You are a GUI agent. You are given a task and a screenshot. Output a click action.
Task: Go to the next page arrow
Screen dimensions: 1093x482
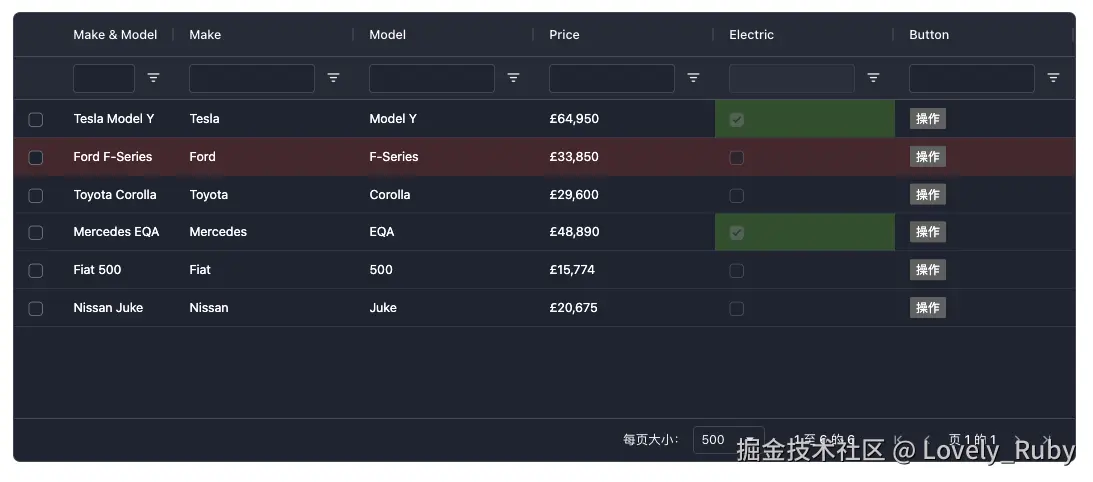1018,440
